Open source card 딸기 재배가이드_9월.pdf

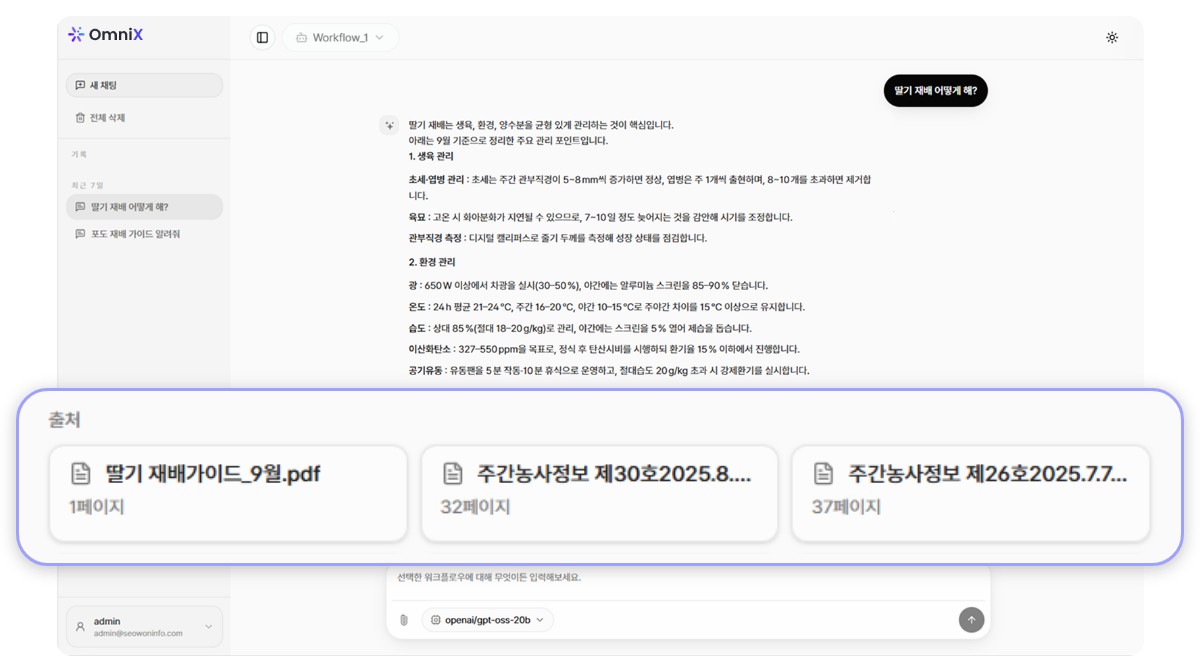pyautogui.click(x=228, y=493)
